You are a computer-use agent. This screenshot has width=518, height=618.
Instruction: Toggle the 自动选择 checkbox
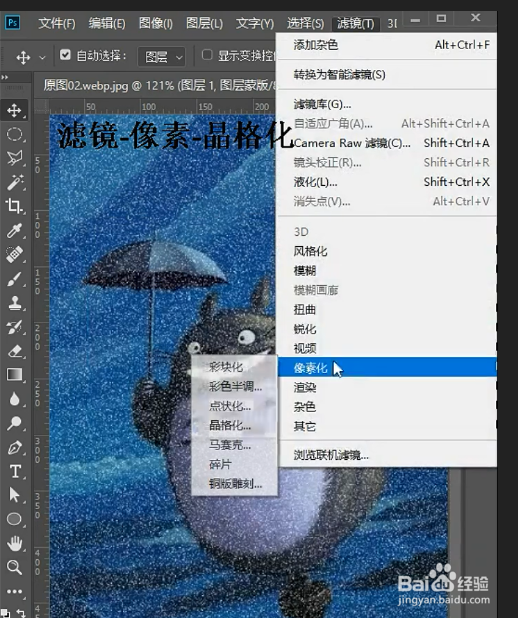[65, 55]
